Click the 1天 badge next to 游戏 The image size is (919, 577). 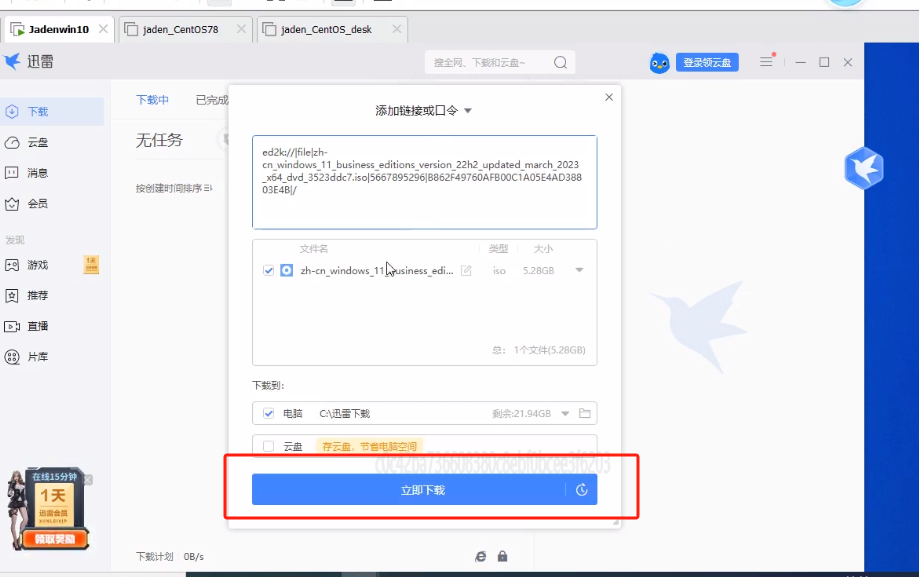91,264
